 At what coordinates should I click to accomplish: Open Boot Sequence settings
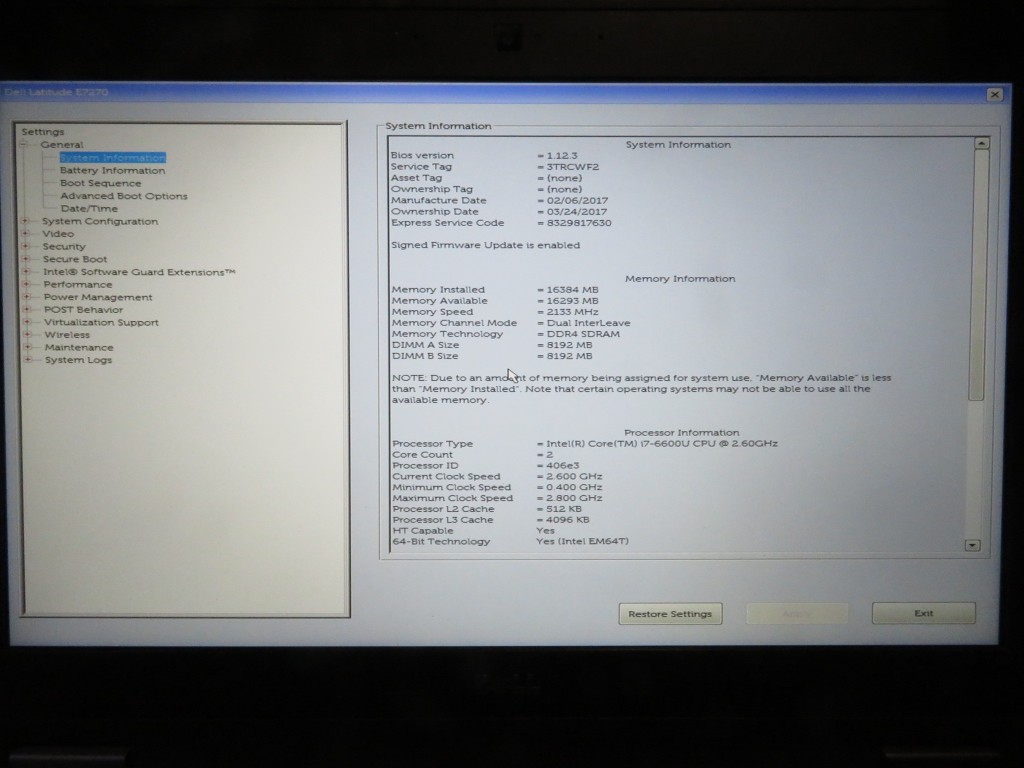point(101,183)
